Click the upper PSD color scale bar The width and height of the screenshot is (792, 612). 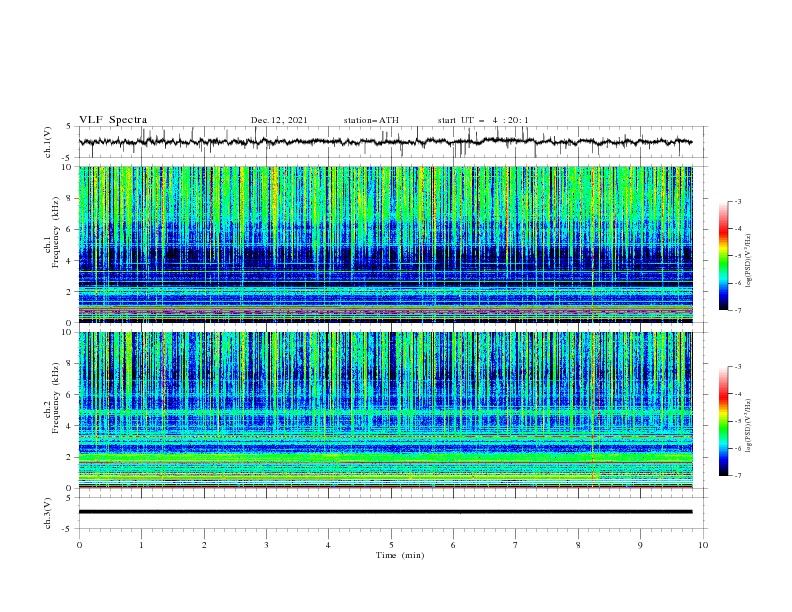[x=723, y=256]
